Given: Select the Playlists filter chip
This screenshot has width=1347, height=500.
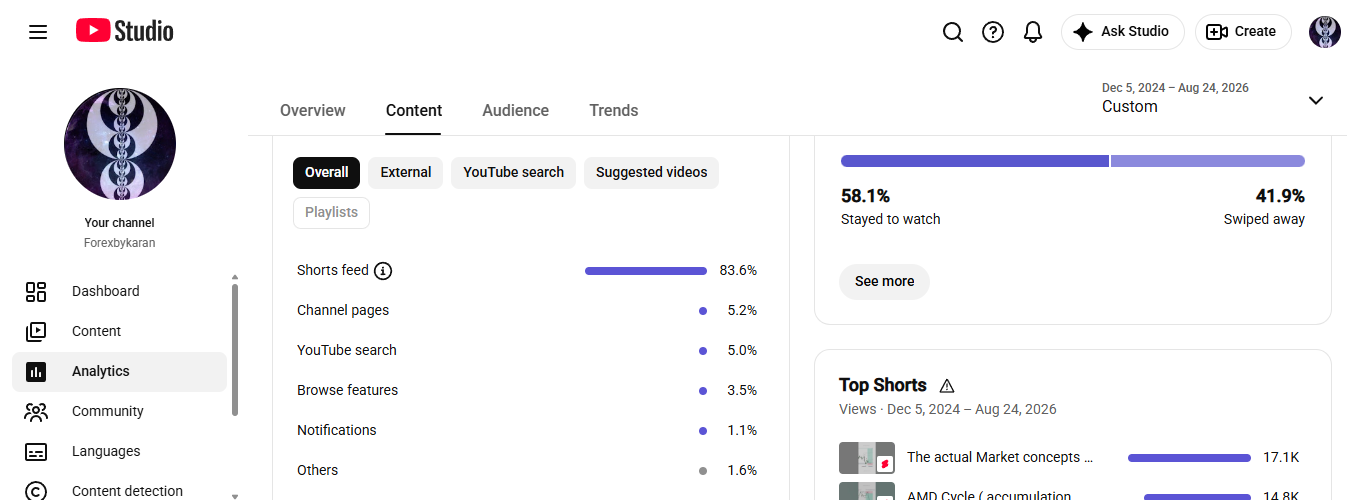Looking at the screenshot, I should click(x=331, y=212).
